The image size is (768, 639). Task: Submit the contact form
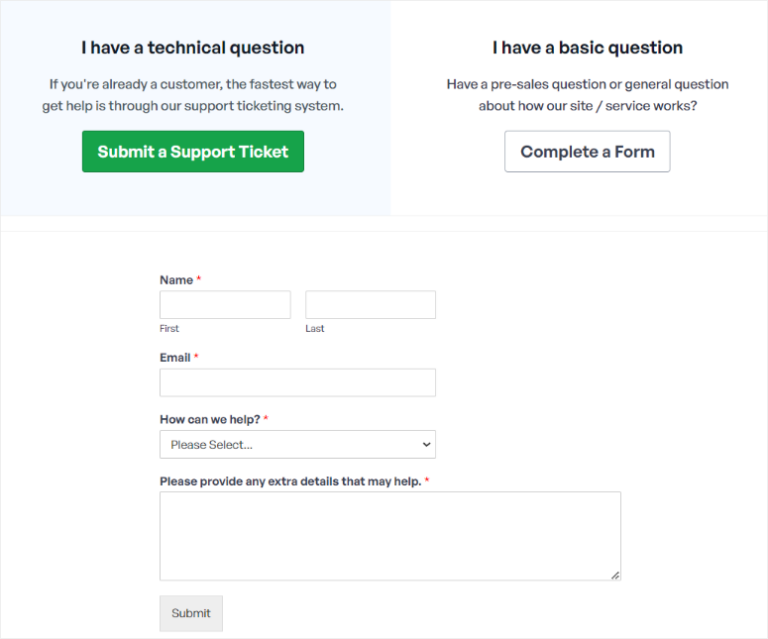(x=191, y=613)
